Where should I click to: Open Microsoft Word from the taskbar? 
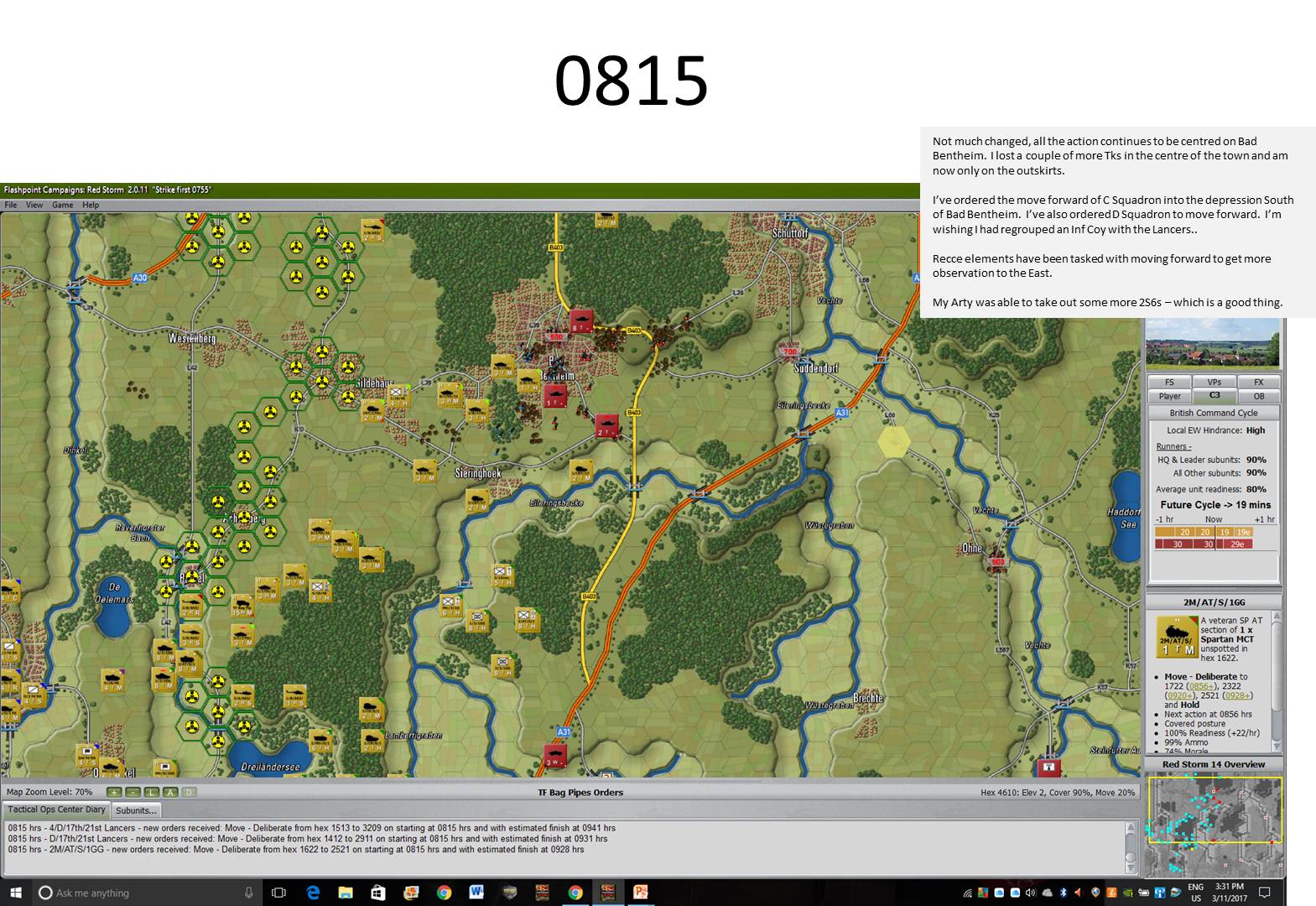coord(476,893)
